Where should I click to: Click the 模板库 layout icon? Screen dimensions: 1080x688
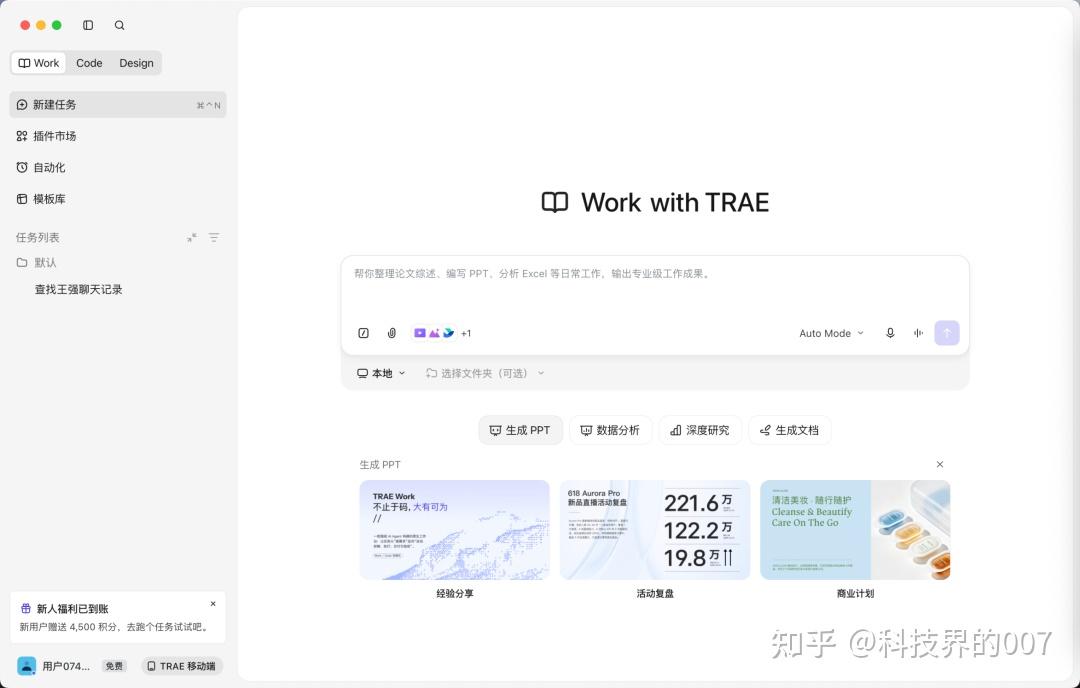22,199
